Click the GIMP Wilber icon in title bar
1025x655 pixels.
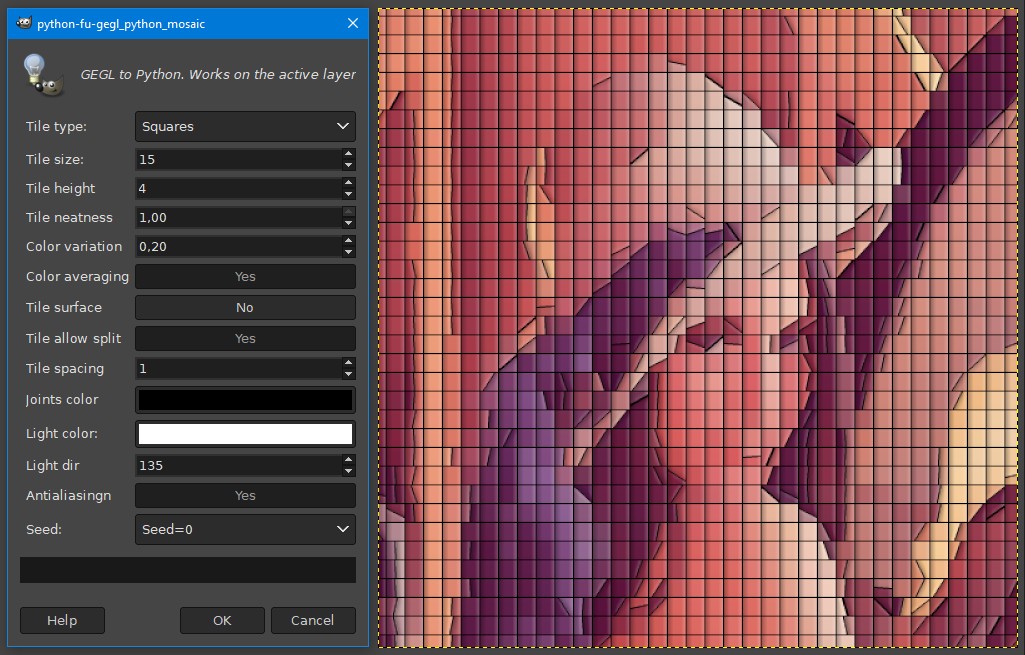click(x=24, y=23)
